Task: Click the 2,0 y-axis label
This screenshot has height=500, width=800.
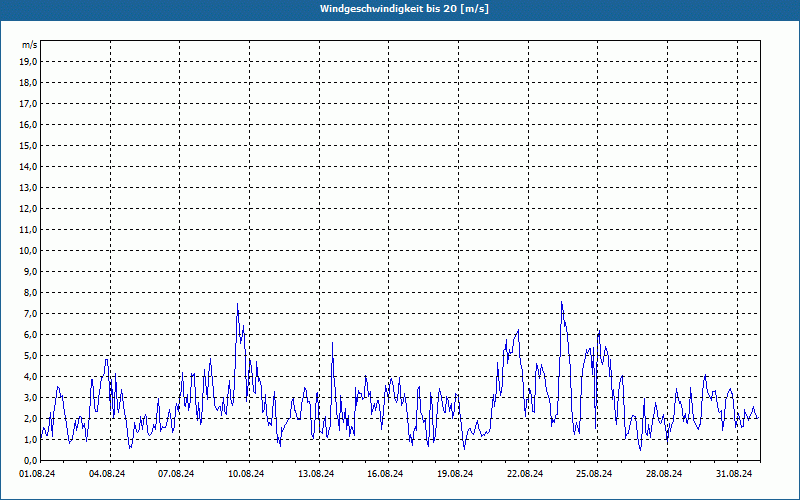Action: click(30, 418)
